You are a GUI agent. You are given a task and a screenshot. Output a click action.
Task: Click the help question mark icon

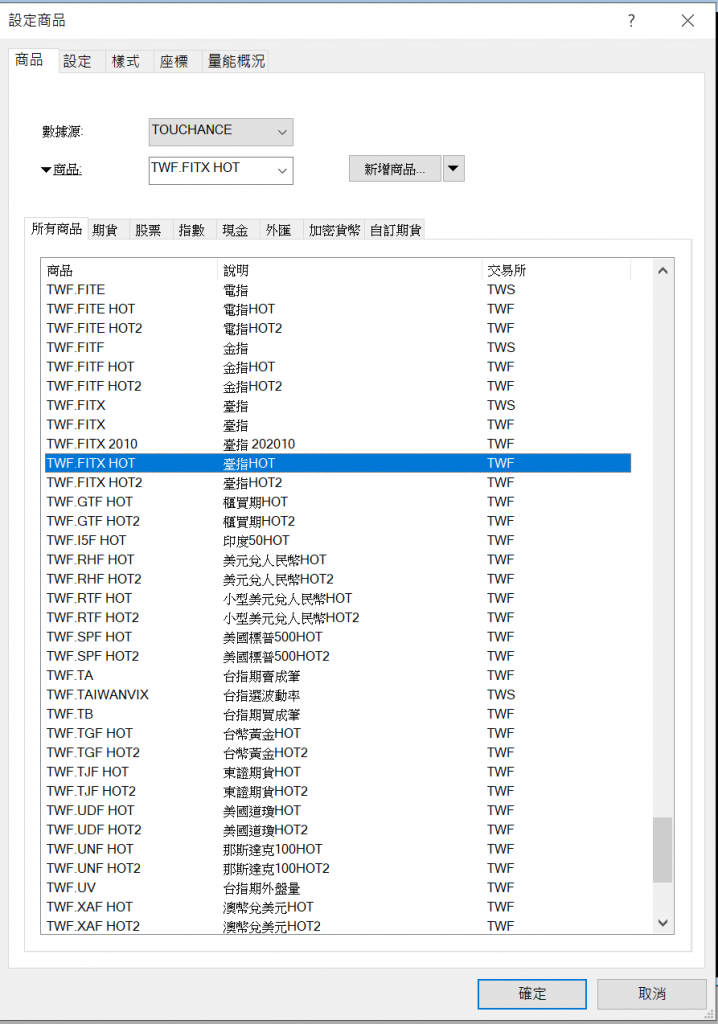(x=631, y=21)
